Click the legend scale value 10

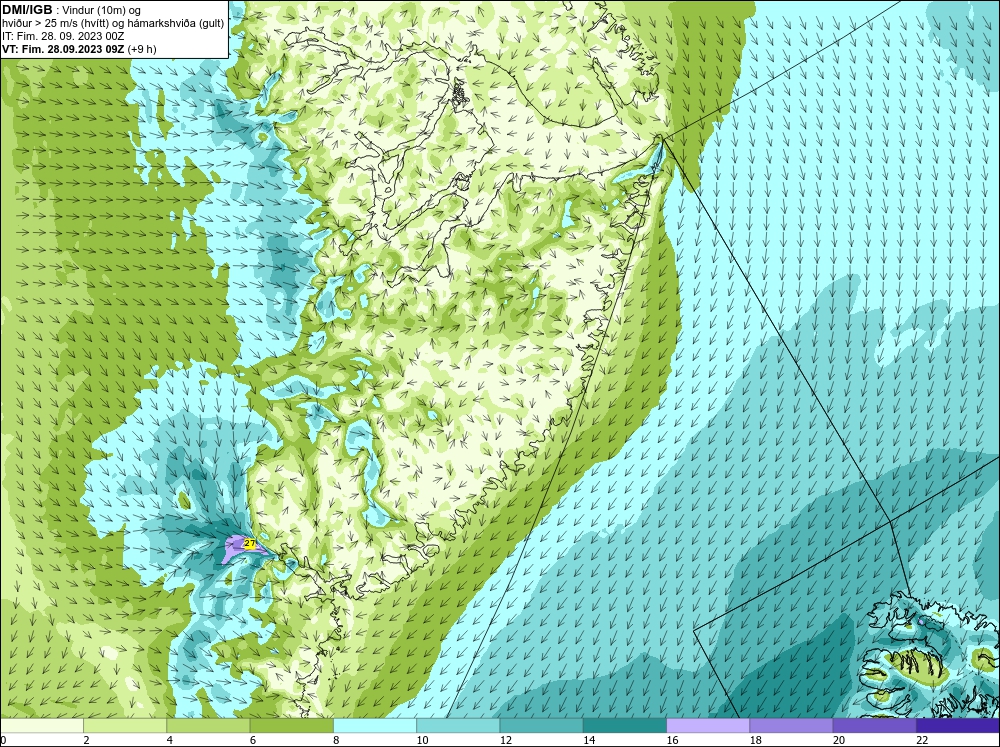tap(422, 740)
